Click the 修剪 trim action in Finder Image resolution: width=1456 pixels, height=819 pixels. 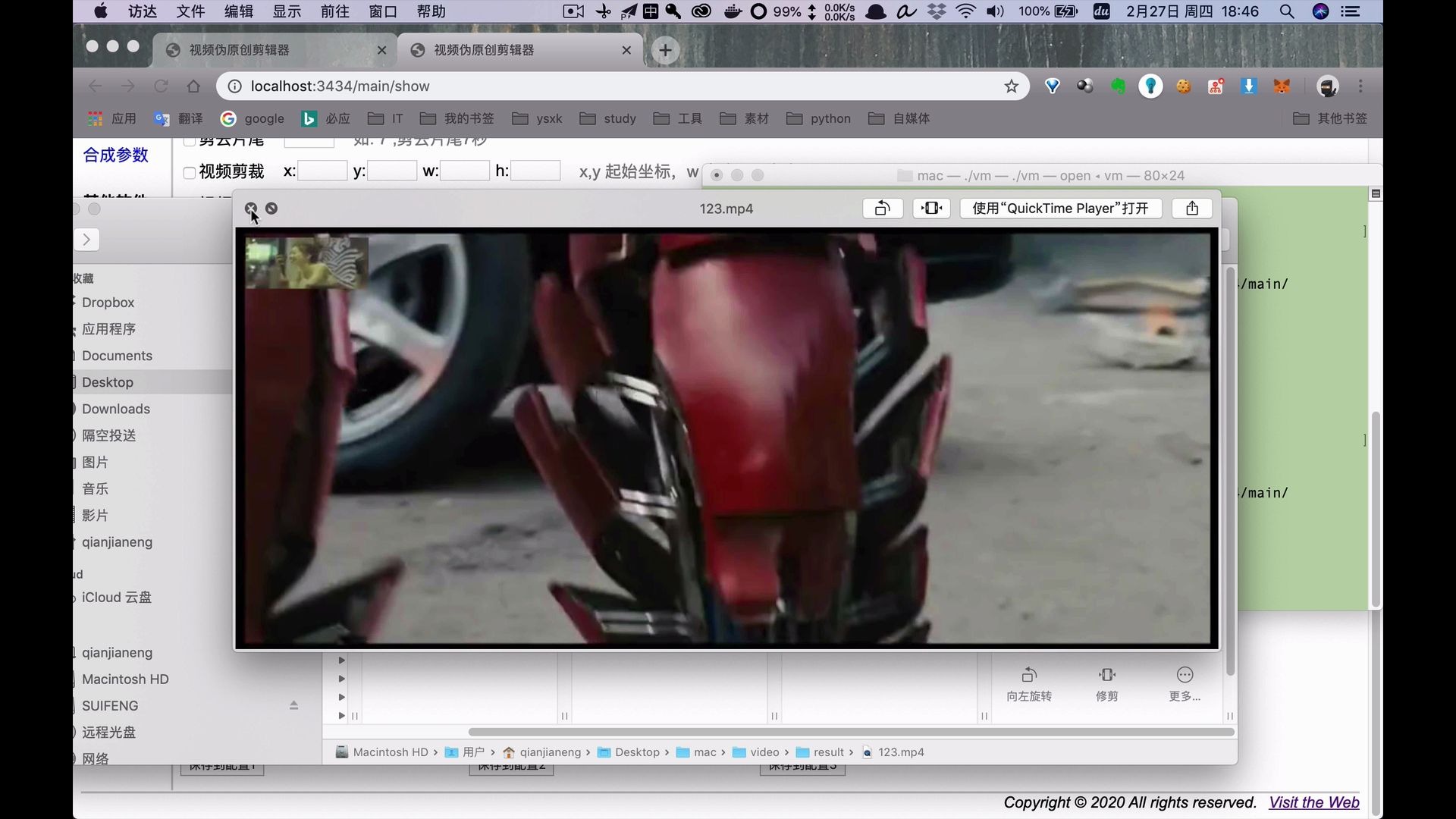click(x=1106, y=675)
